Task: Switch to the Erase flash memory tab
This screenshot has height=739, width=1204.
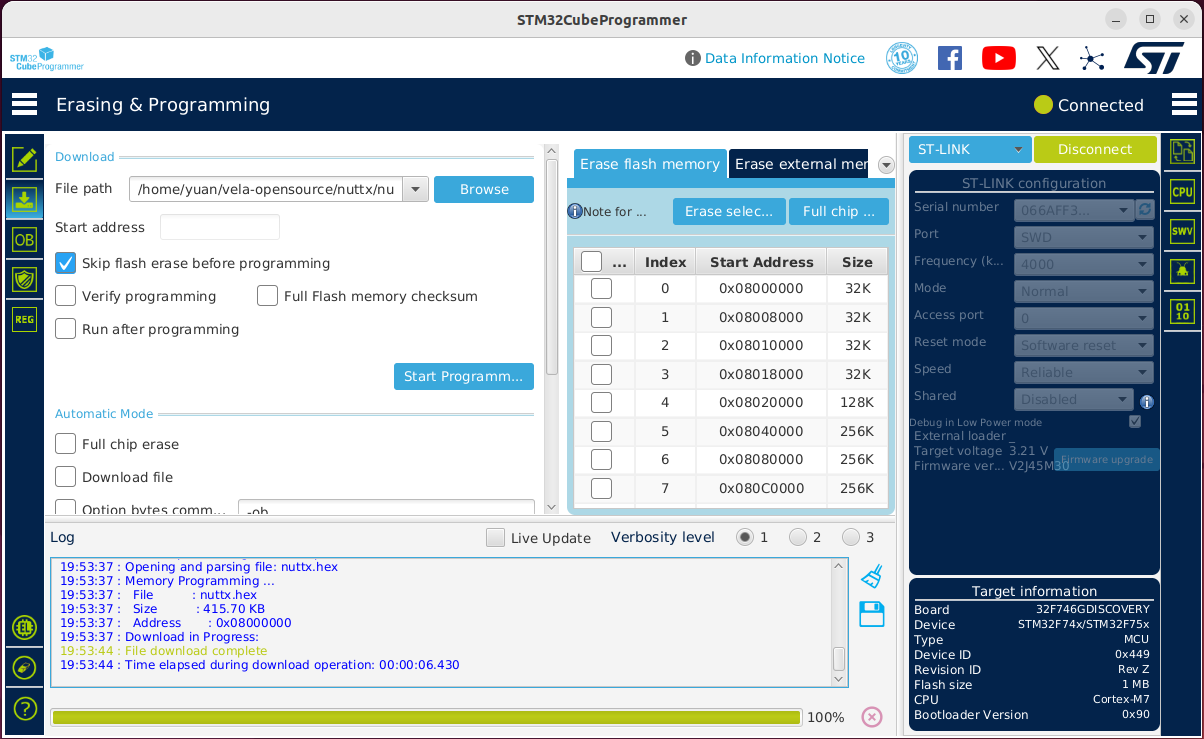Action: [650, 164]
